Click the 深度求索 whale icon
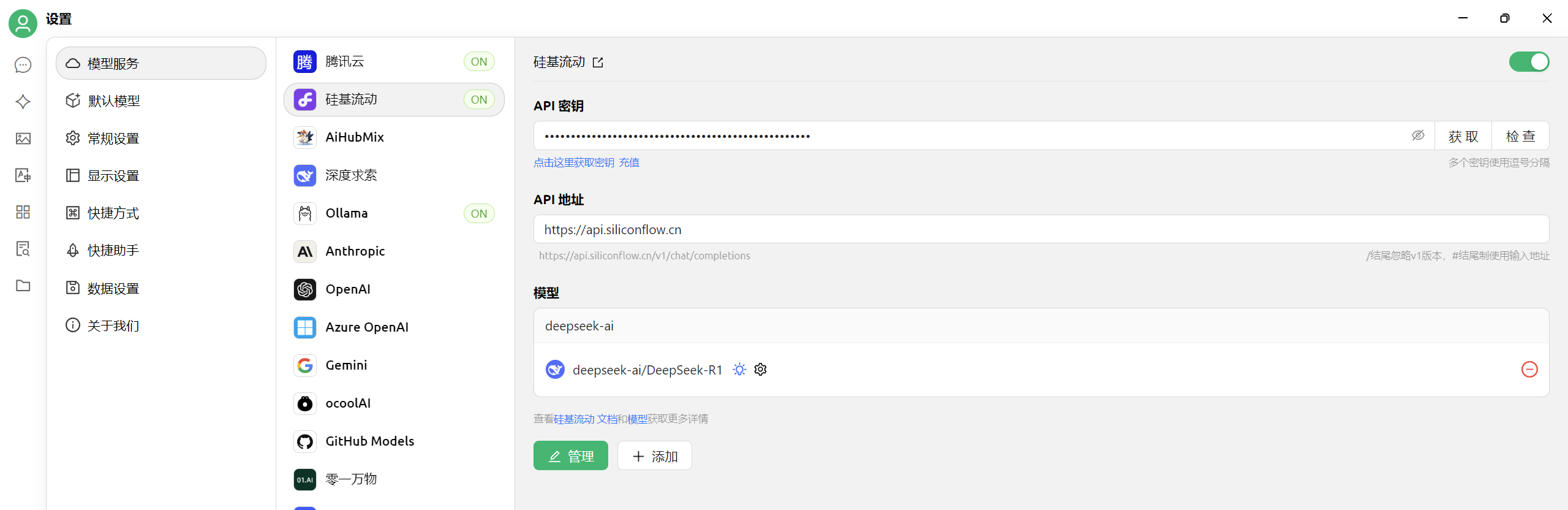1568x510 pixels. [x=305, y=175]
